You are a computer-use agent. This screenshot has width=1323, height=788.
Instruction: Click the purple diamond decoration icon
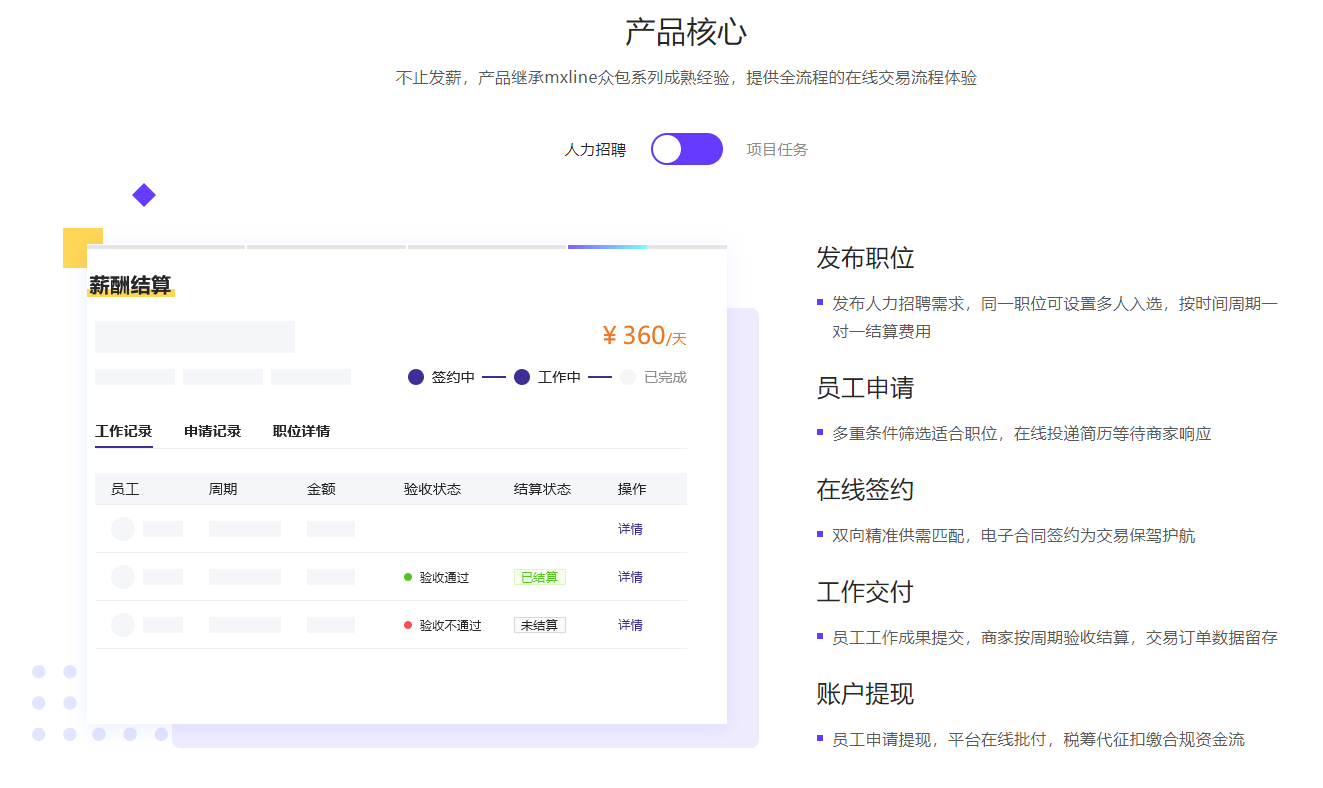tap(144, 195)
